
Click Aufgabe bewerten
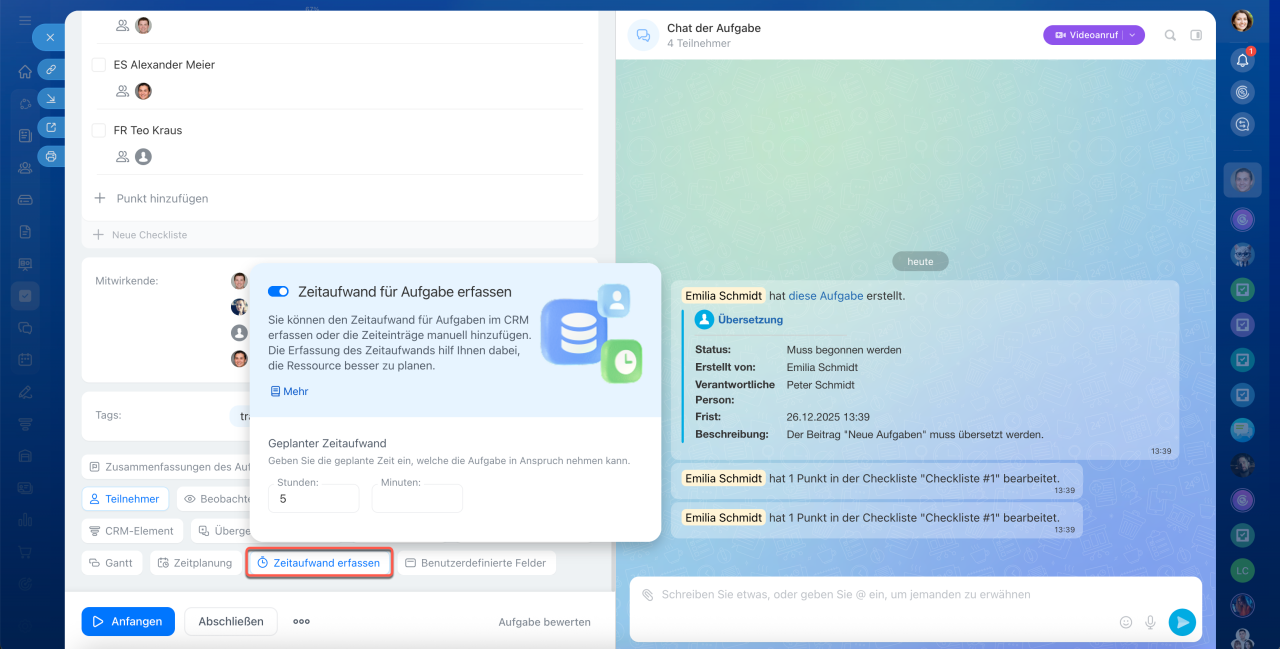pyautogui.click(x=544, y=622)
